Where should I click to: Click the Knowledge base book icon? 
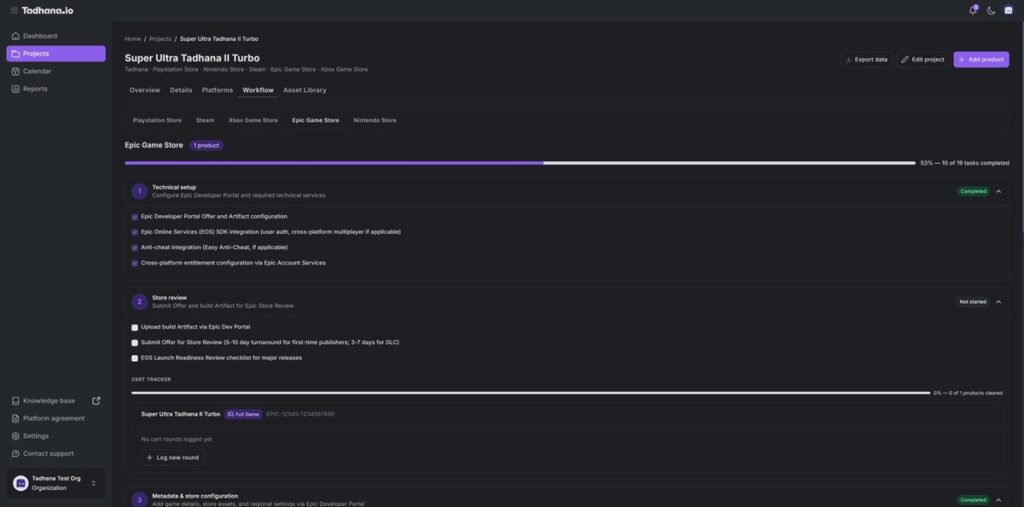16,401
